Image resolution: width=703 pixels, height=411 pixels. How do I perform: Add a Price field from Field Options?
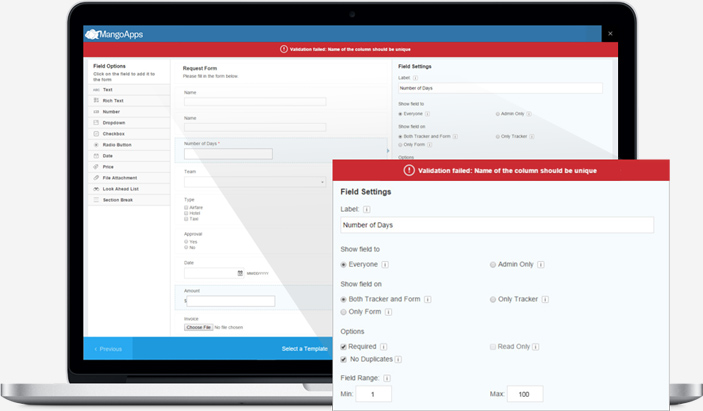click(129, 167)
